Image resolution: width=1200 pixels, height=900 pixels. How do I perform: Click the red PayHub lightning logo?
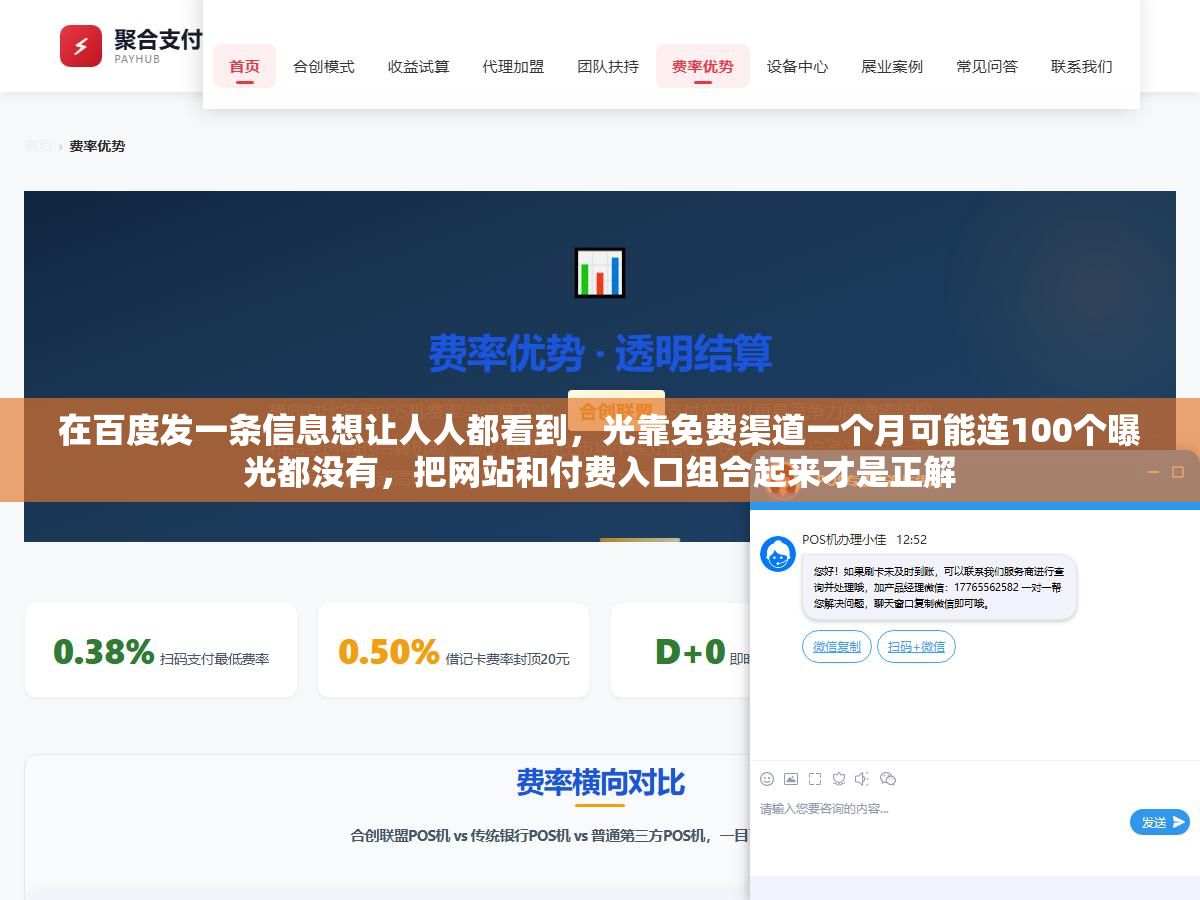[x=81, y=46]
